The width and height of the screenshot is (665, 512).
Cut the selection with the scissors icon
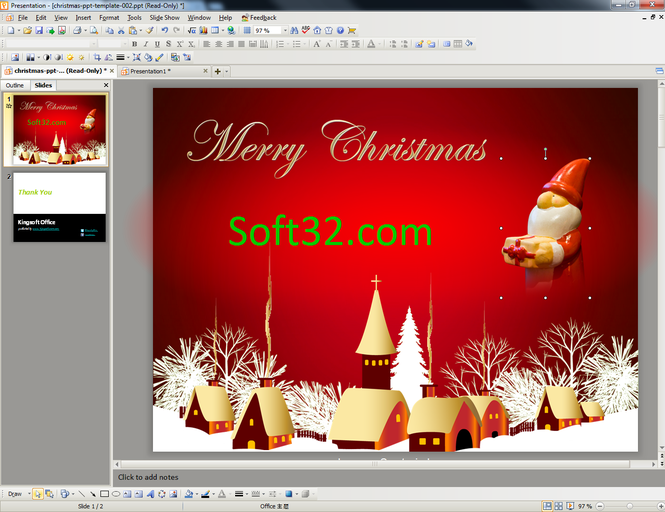coord(121,31)
